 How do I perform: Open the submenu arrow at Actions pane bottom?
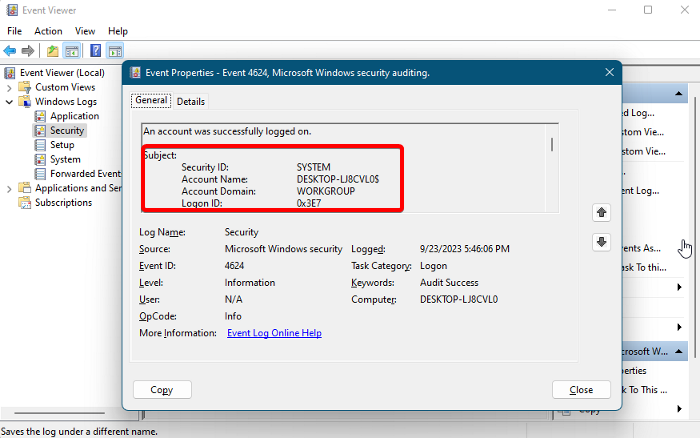tap(679, 409)
